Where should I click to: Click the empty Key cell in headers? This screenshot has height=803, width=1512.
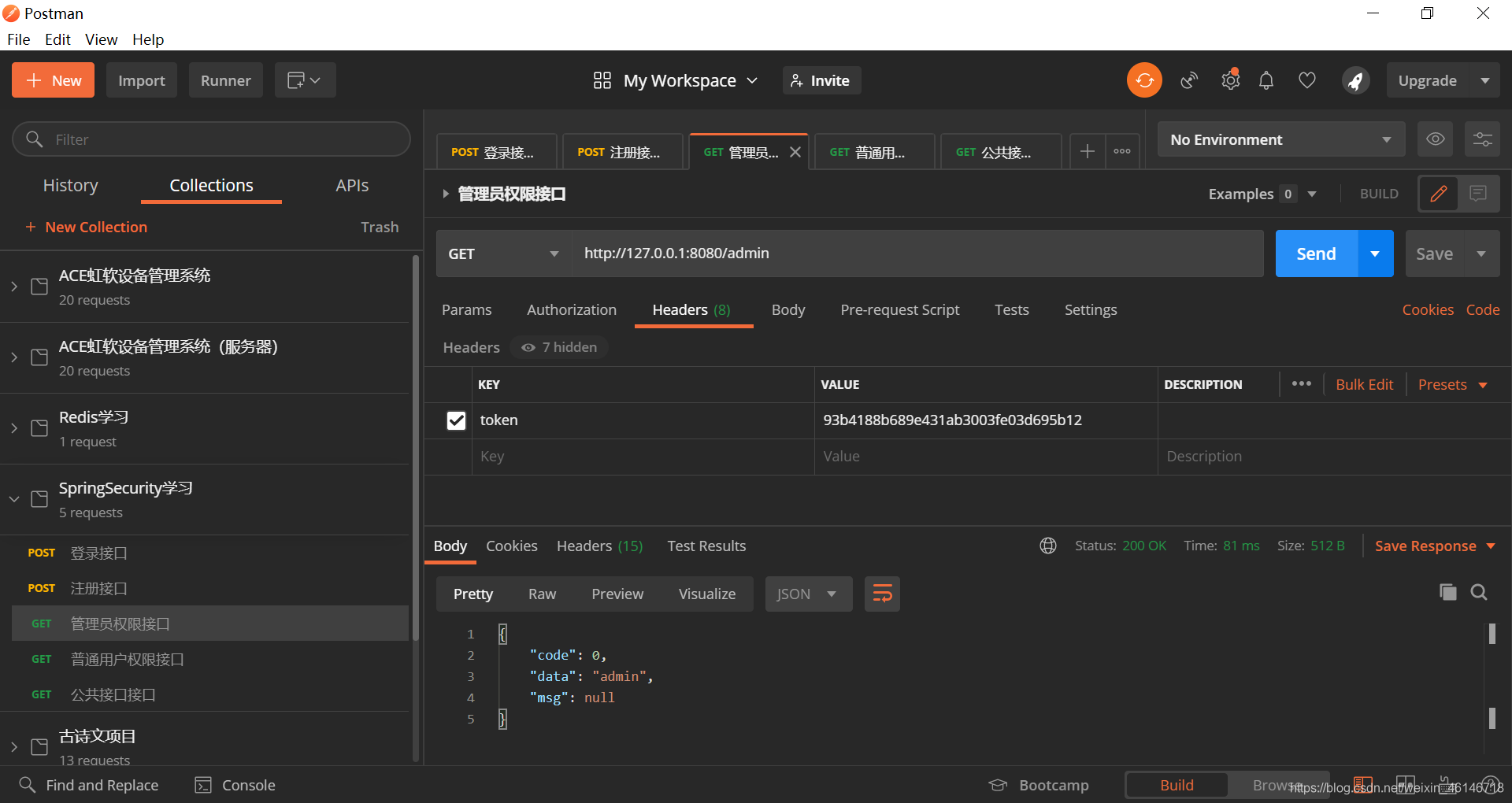click(x=643, y=457)
